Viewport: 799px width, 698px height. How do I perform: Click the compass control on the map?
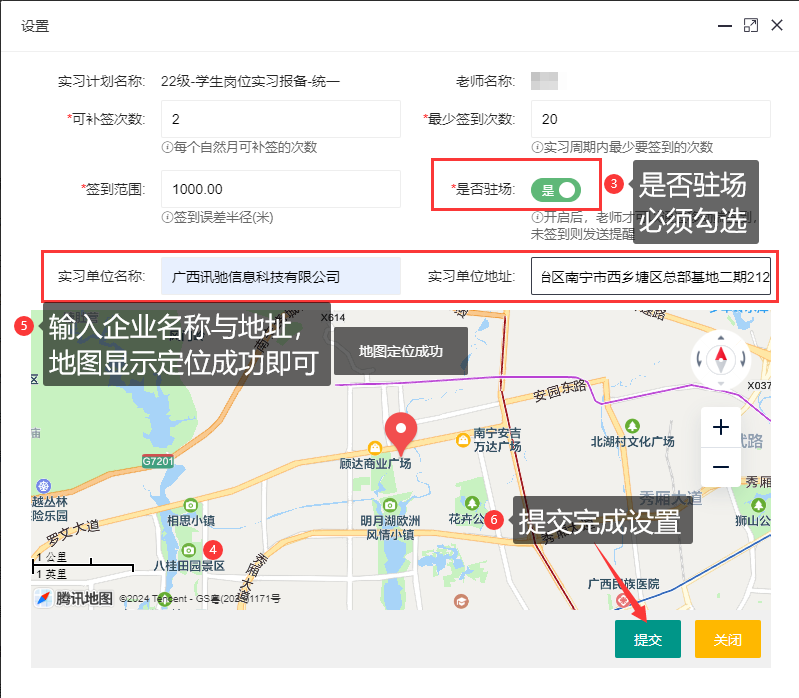click(720, 360)
